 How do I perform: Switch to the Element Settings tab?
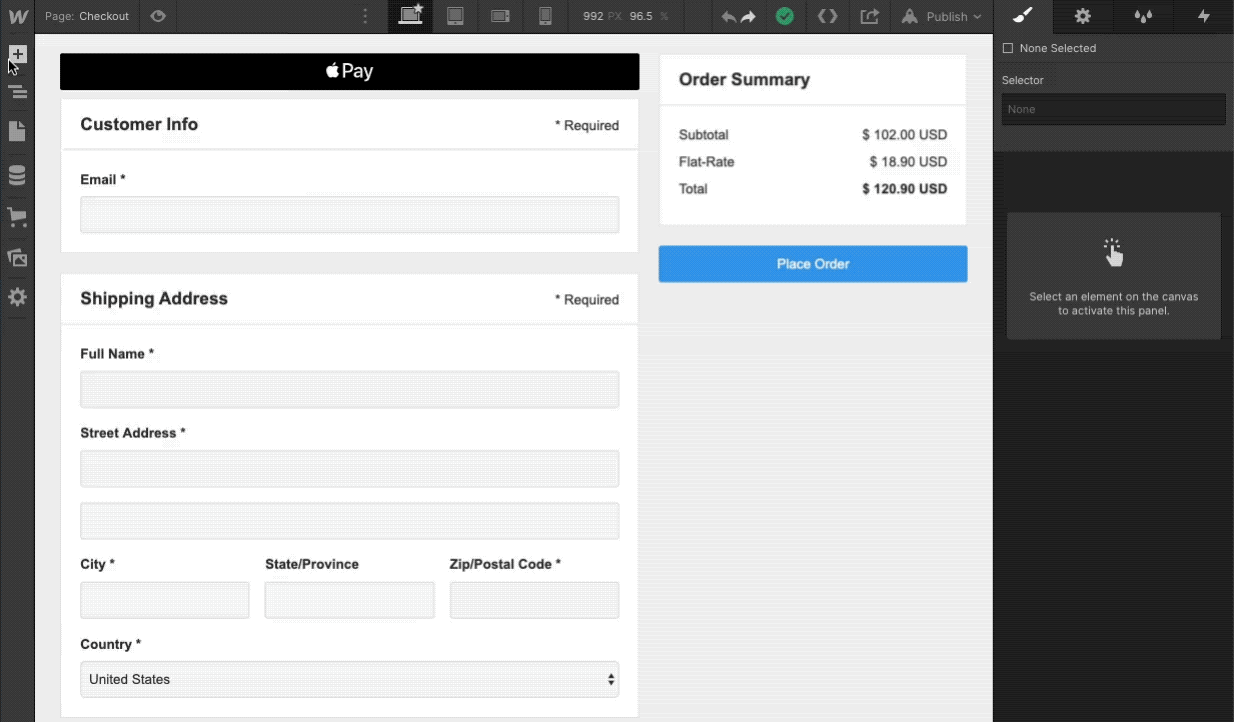pyautogui.click(x=1082, y=16)
